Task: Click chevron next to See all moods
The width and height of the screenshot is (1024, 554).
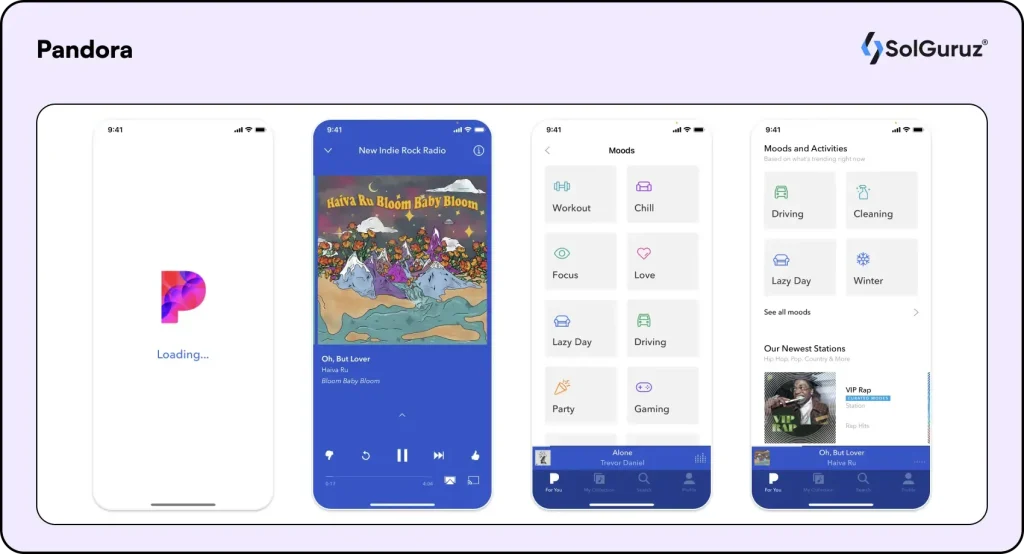Action: pos(916,312)
